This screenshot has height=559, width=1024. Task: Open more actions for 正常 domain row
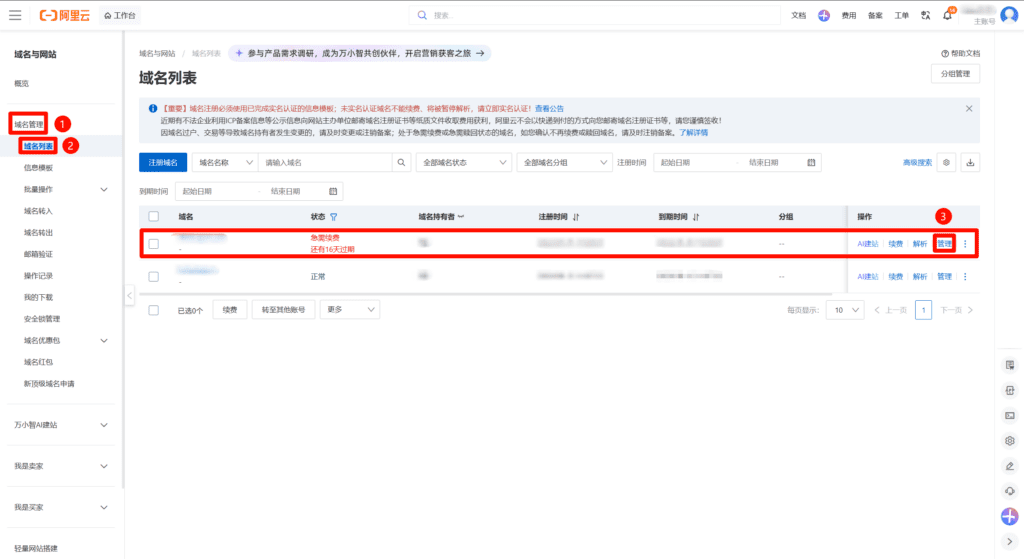[x=965, y=277]
